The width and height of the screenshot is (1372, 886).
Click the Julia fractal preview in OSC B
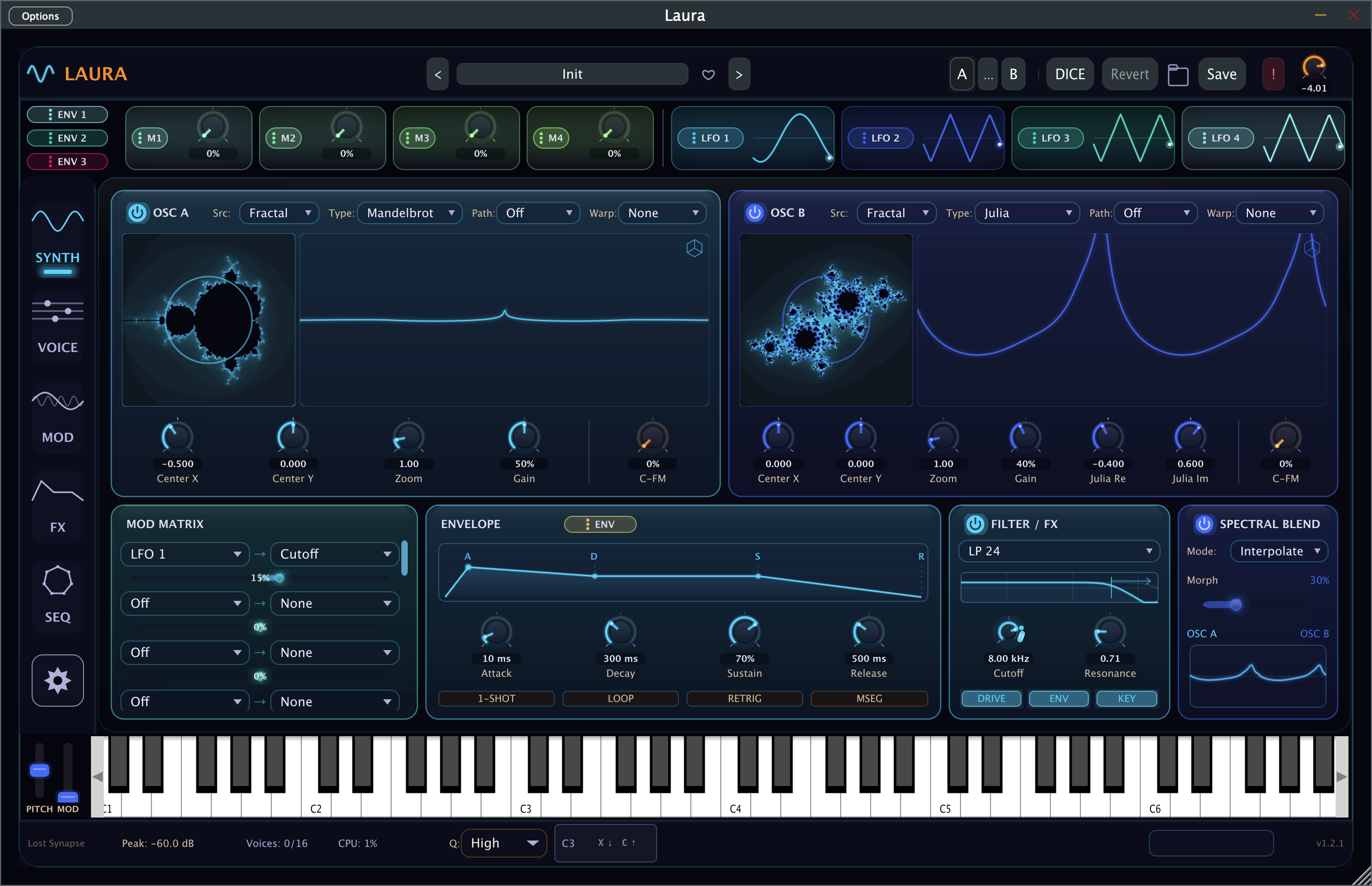pos(826,320)
